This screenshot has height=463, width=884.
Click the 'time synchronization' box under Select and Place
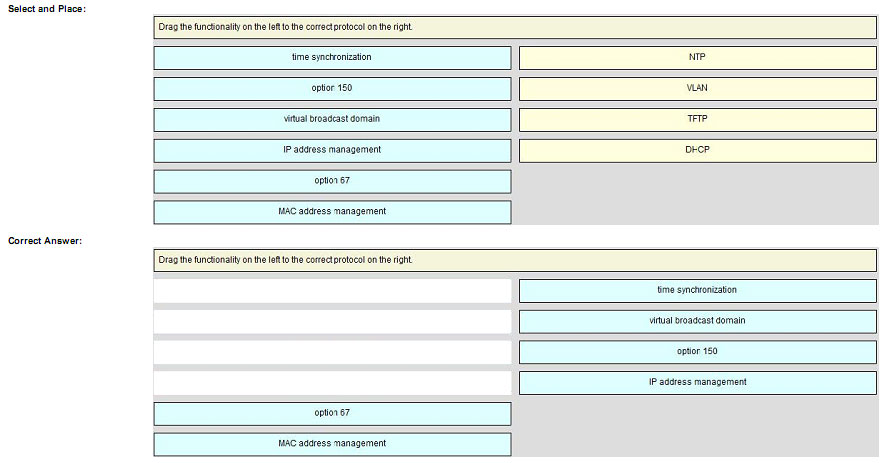(x=332, y=57)
